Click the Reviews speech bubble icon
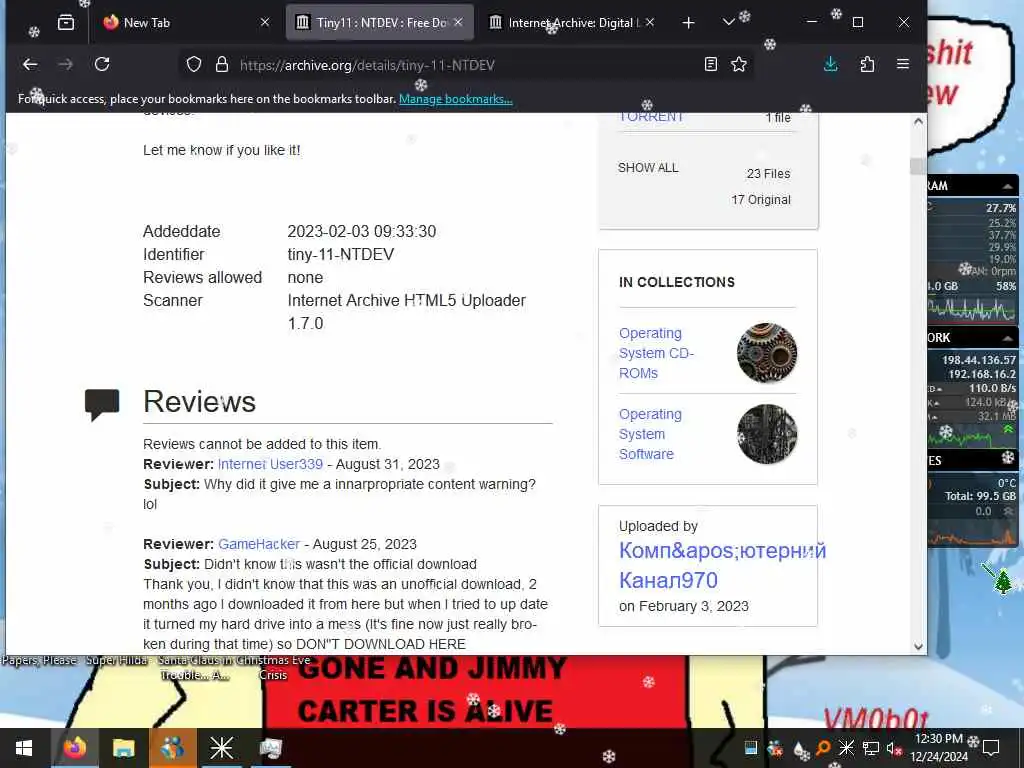 (x=102, y=404)
